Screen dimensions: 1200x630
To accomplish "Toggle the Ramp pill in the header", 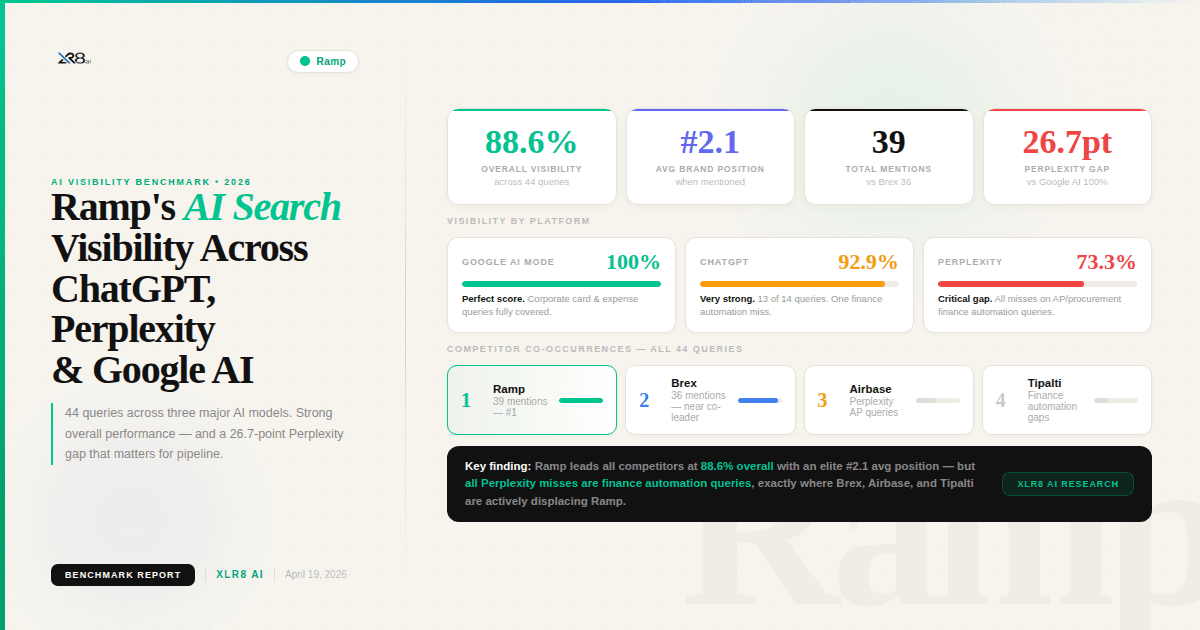I will (x=322, y=61).
